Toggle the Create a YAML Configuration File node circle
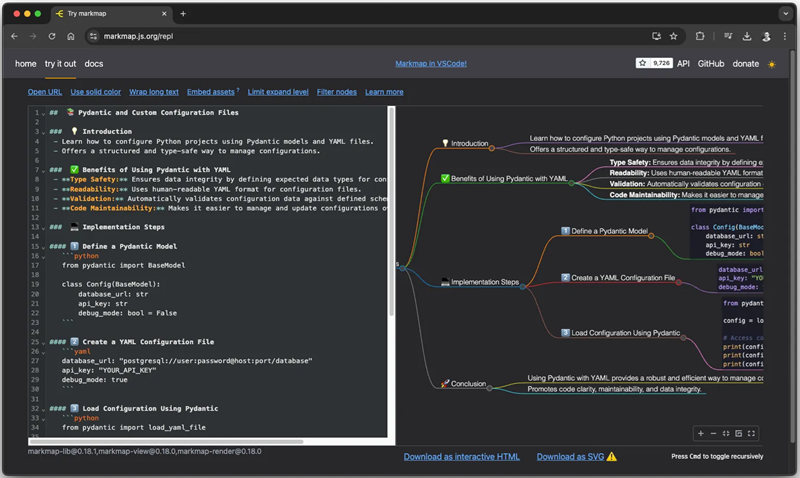The height and width of the screenshot is (478, 800). [679, 282]
